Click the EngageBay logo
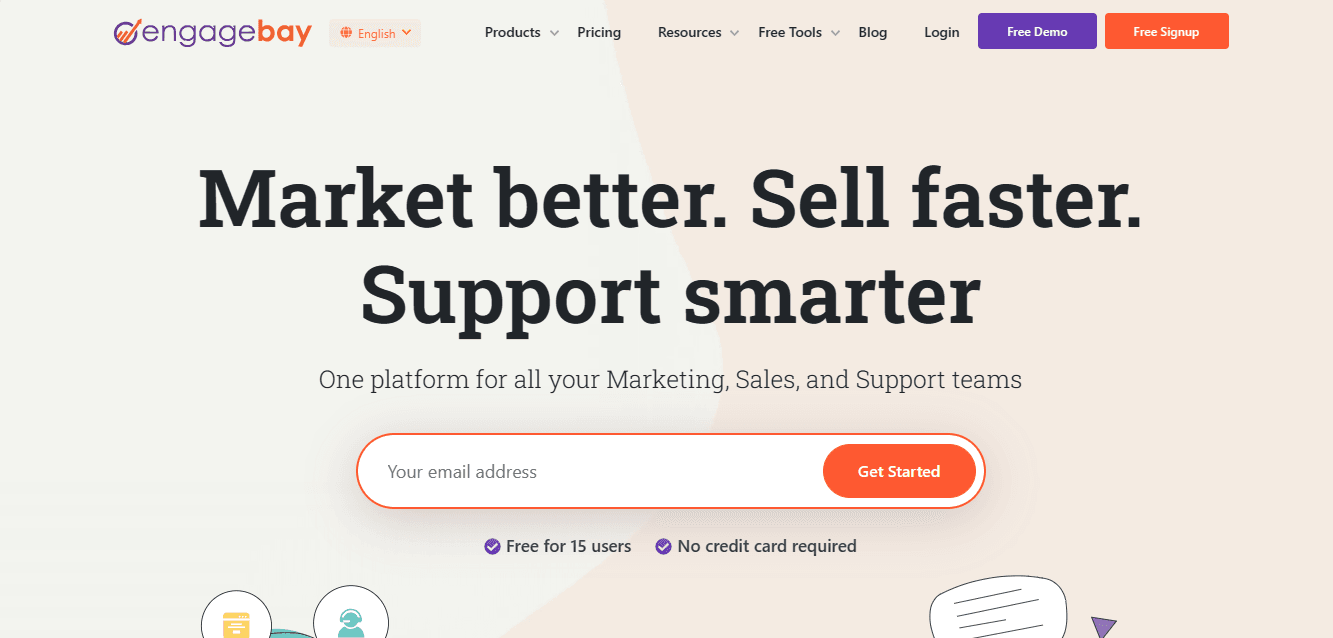The image size is (1333, 638). [x=212, y=32]
